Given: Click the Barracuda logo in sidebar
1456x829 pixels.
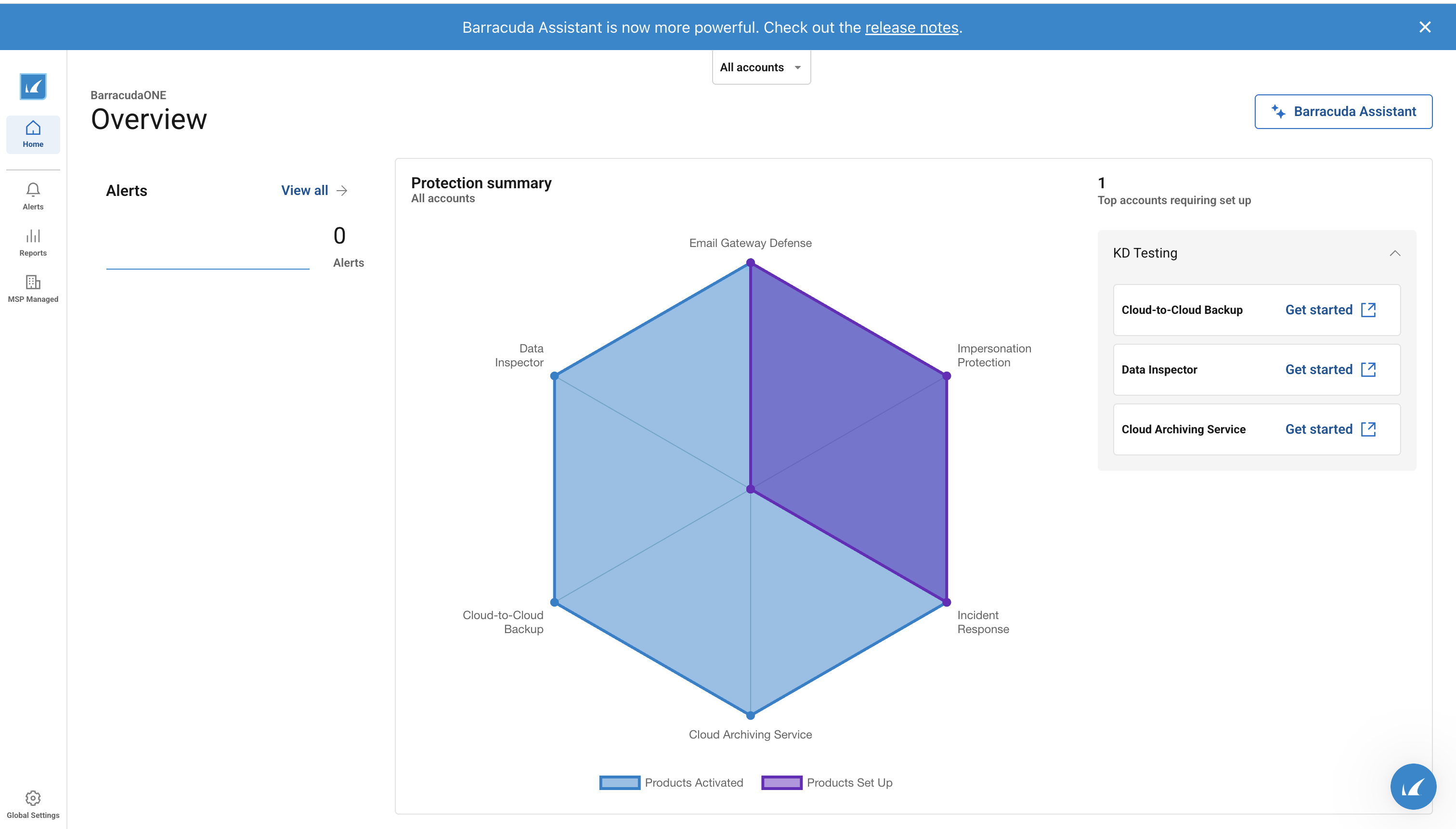Looking at the screenshot, I should pos(33,87).
